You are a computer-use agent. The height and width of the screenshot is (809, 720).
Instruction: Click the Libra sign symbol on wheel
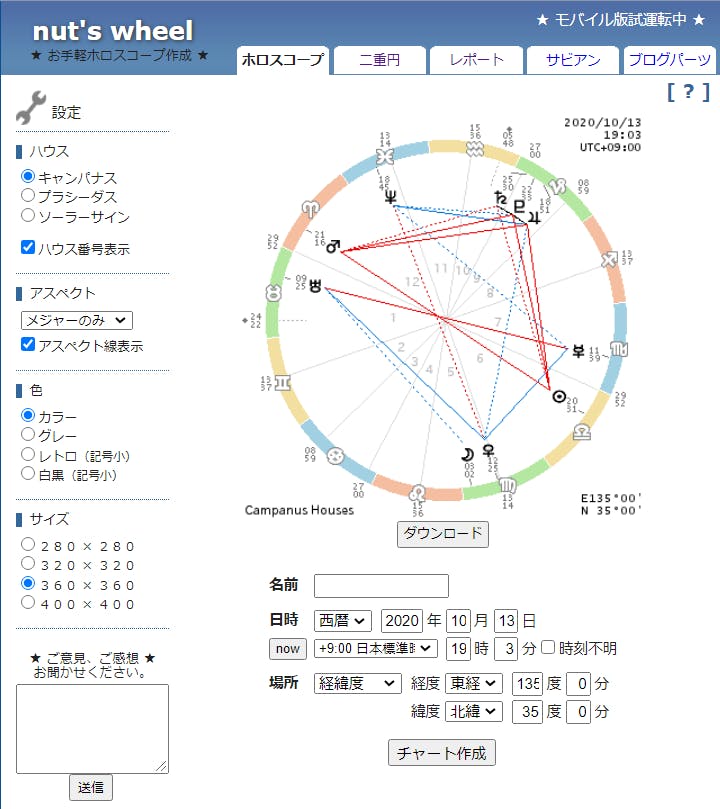point(582,432)
